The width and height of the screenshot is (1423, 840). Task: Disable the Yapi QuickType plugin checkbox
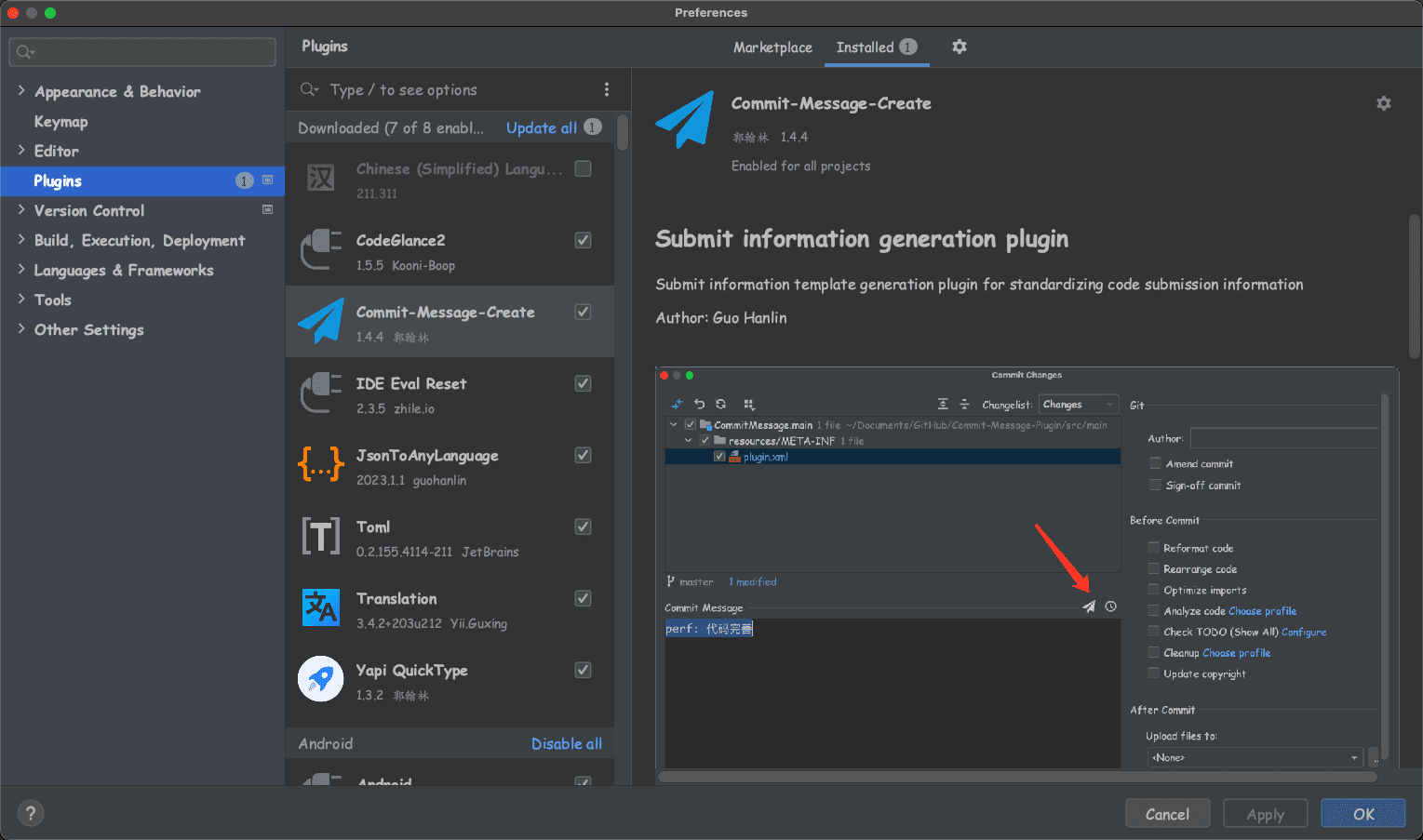click(x=584, y=670)
